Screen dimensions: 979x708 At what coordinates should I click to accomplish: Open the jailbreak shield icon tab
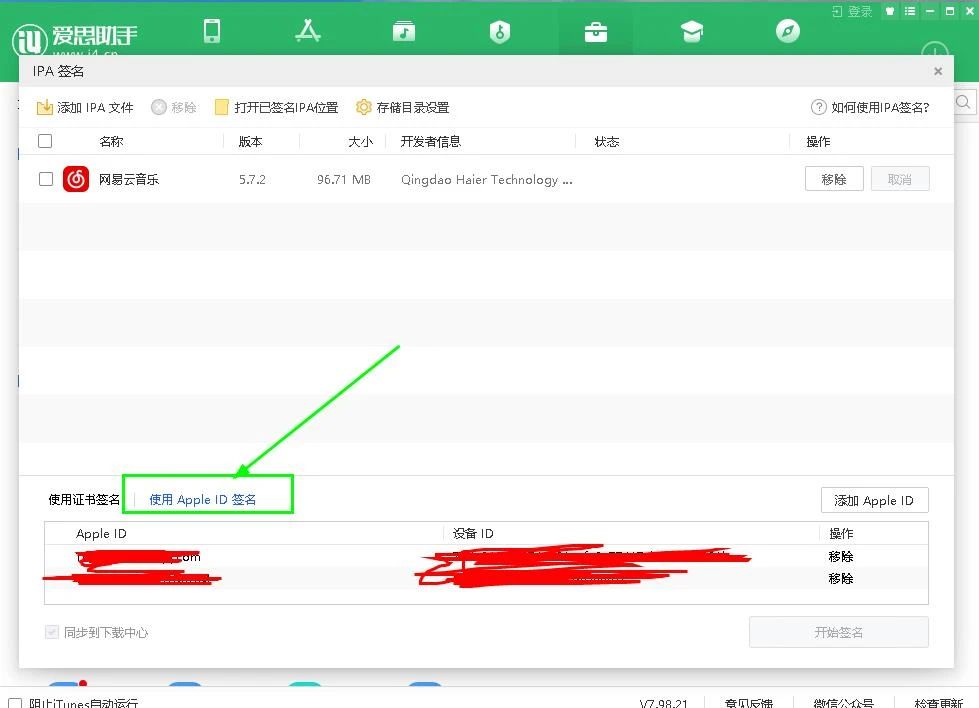coord(499,31)
